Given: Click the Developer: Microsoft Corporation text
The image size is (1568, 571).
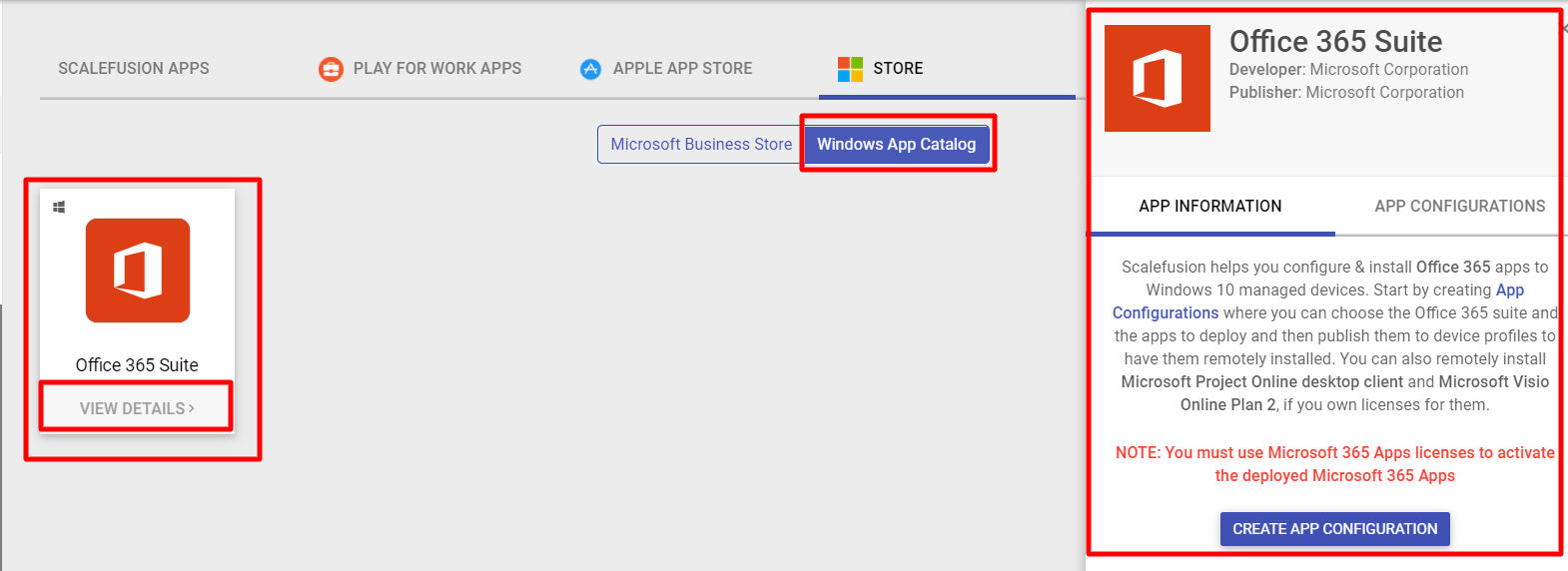Looking at the screenshot, I should pyautogui.click(x=1349, y=69).
